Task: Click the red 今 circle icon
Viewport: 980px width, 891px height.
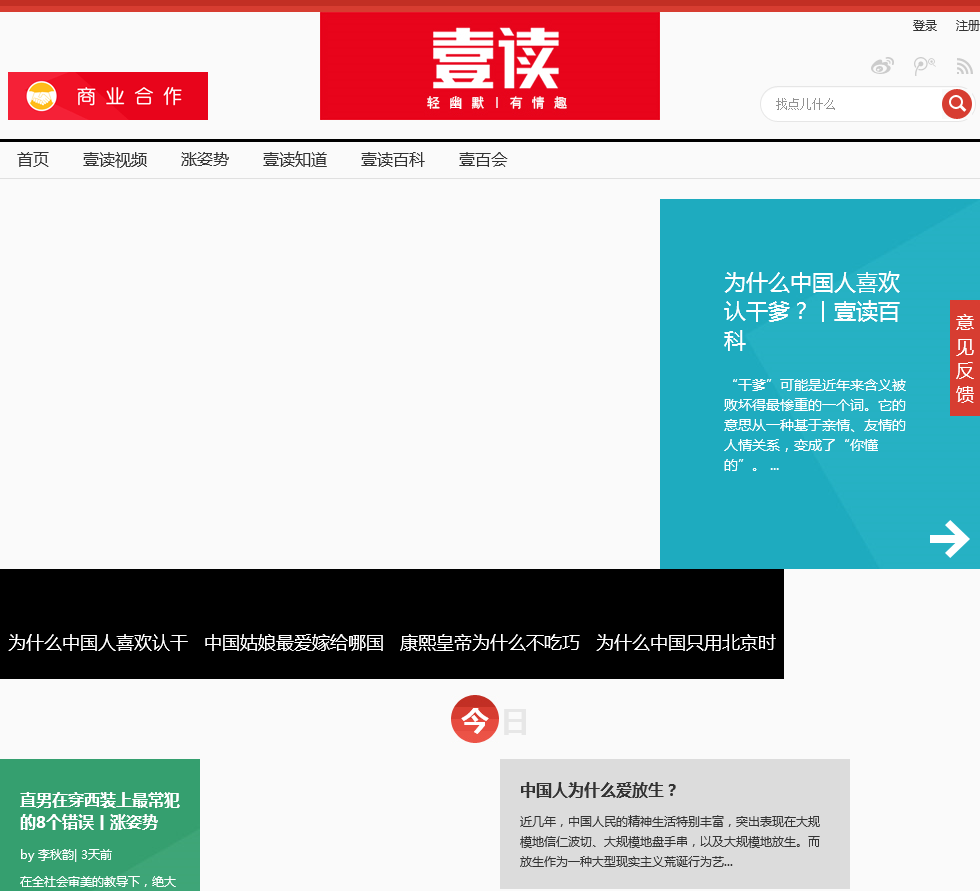Action: [475, 719]
